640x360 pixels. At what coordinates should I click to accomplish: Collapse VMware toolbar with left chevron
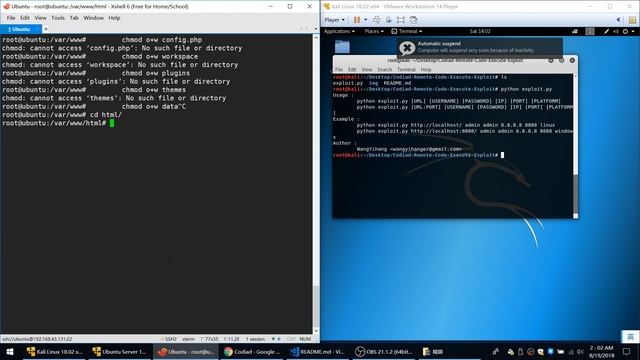(x=618, y=20)
